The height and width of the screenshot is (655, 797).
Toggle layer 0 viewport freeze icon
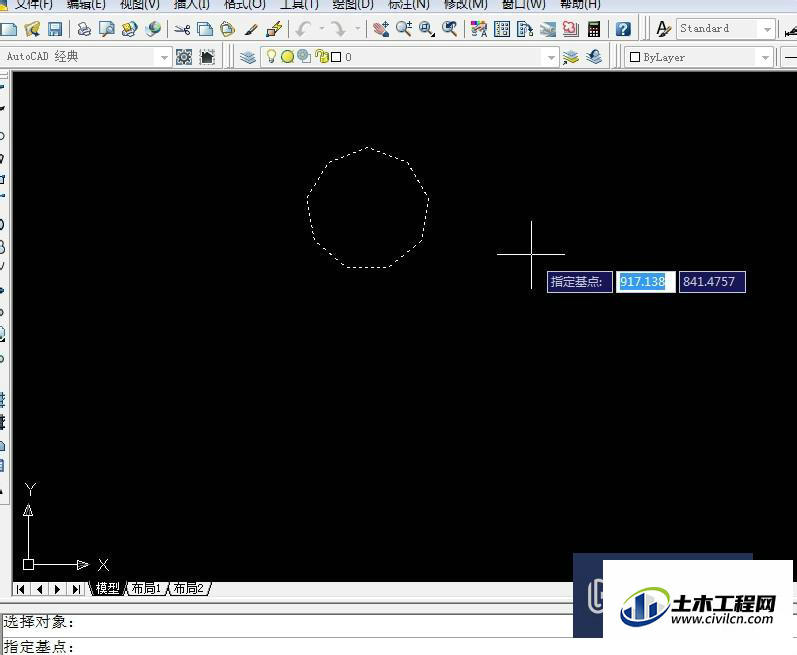coord(304,56)
